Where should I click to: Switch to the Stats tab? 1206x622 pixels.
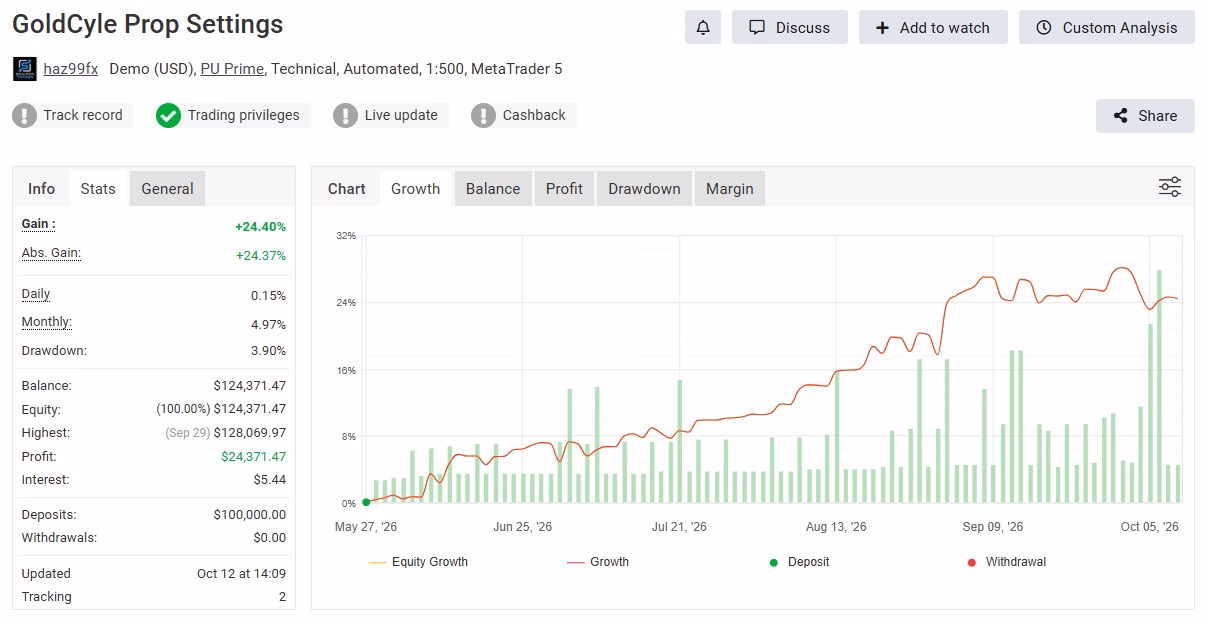(x=98, y=189)
